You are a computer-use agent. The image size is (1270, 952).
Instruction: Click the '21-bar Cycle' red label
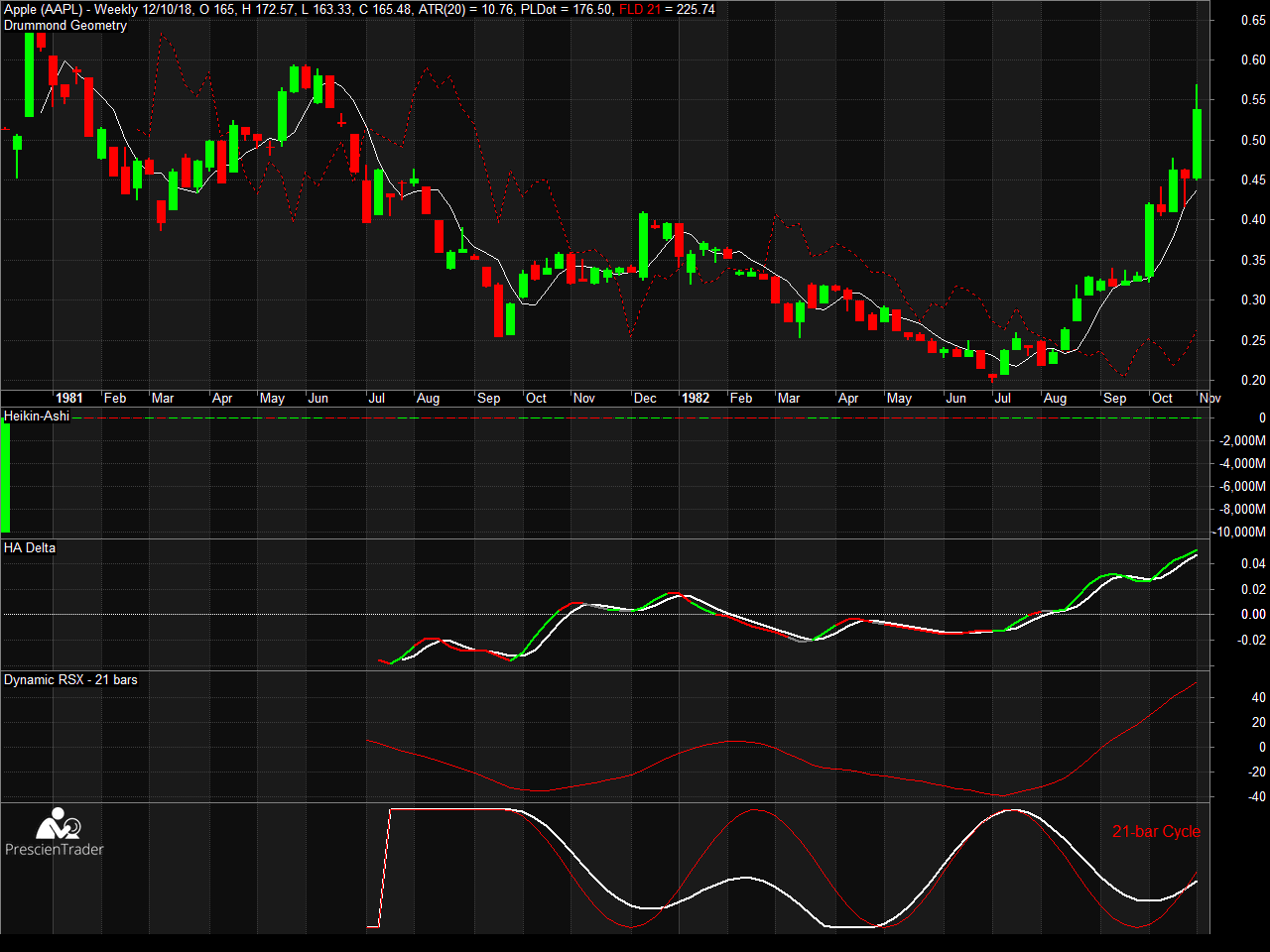pyautogui.click(x=1156, y=831)
